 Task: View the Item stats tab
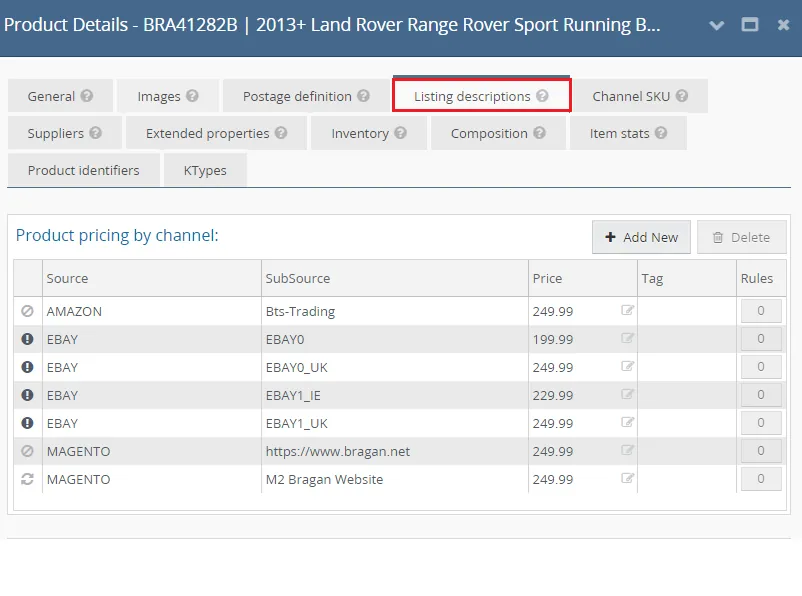628,133
